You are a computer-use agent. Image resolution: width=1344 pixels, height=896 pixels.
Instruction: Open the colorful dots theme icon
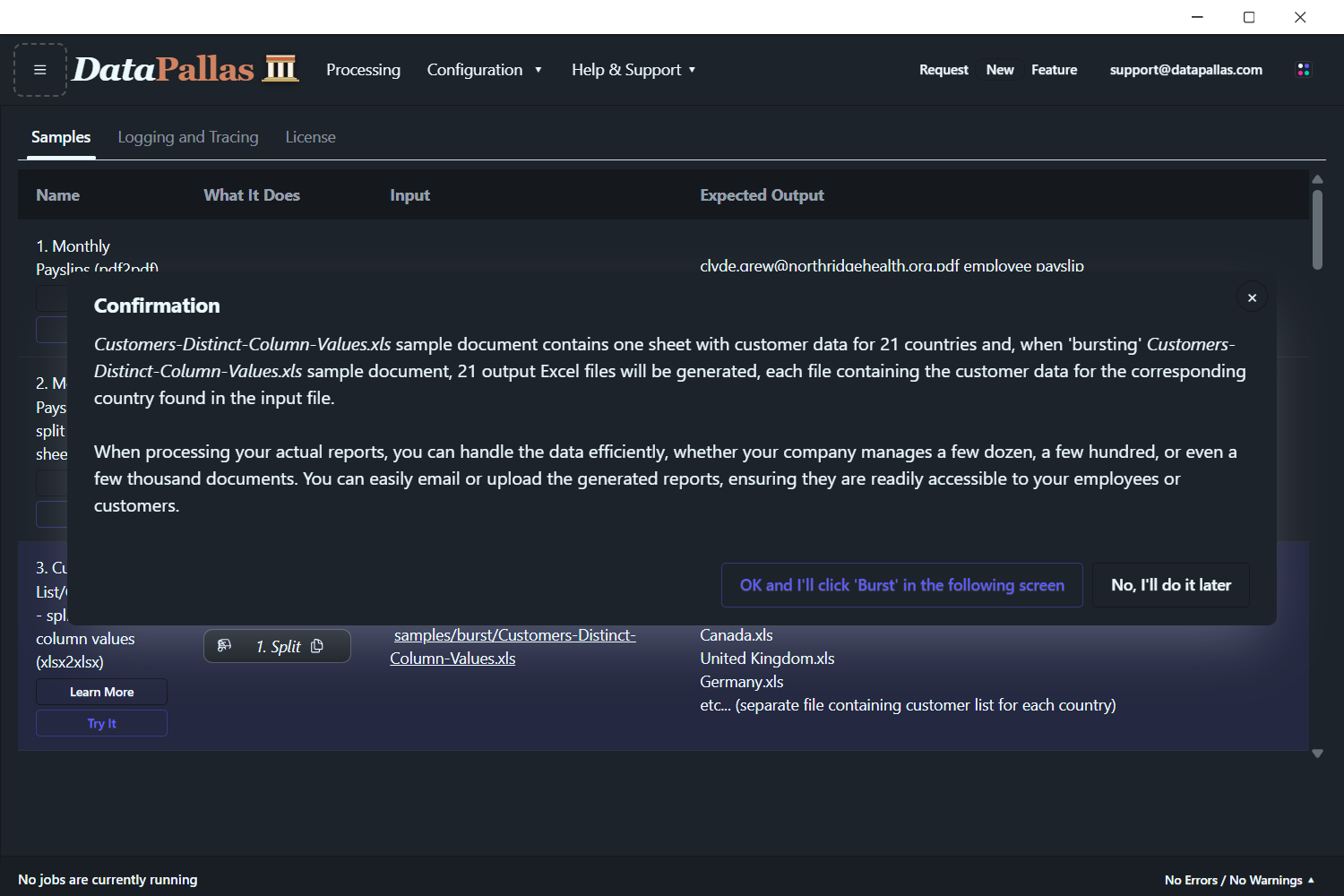click(1304, 70)
